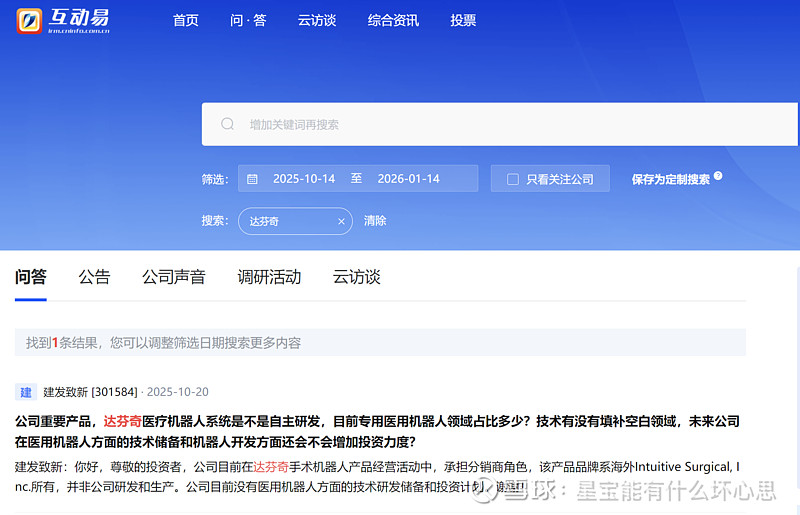Open the 建发致新 [301584] company link
Image resolution: width=800 pixels, height=515 pixels.
click(90, 392)
